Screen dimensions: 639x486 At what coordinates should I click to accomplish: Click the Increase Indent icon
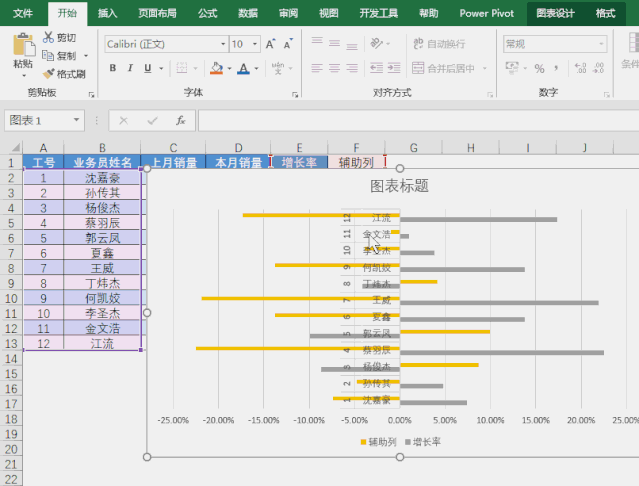394,68
